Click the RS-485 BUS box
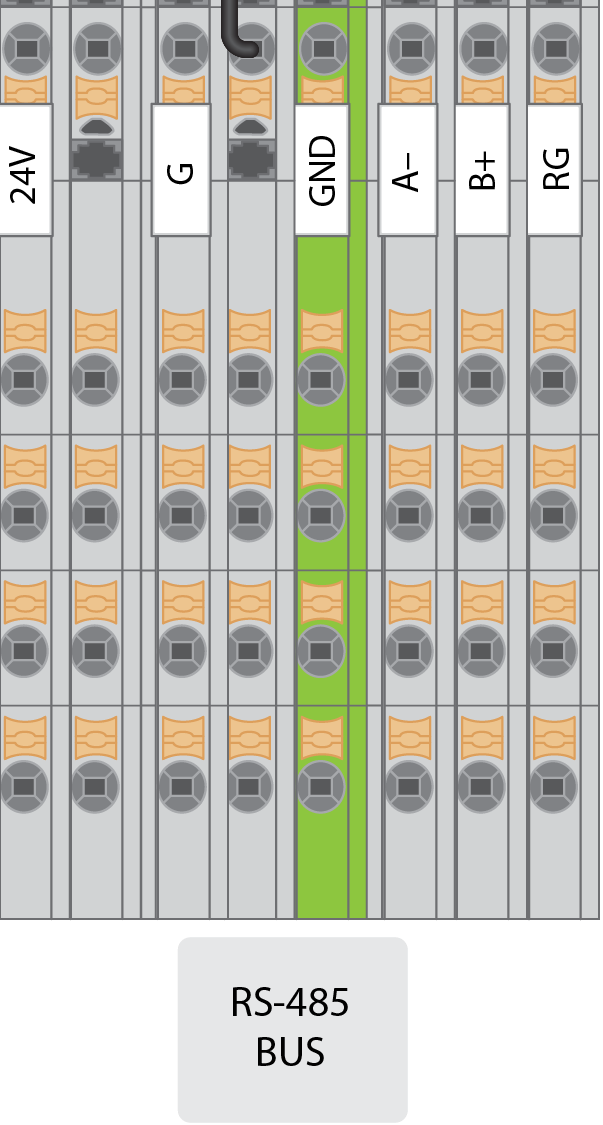The width and height of the screenshot is (603, 1125). 292,1028
